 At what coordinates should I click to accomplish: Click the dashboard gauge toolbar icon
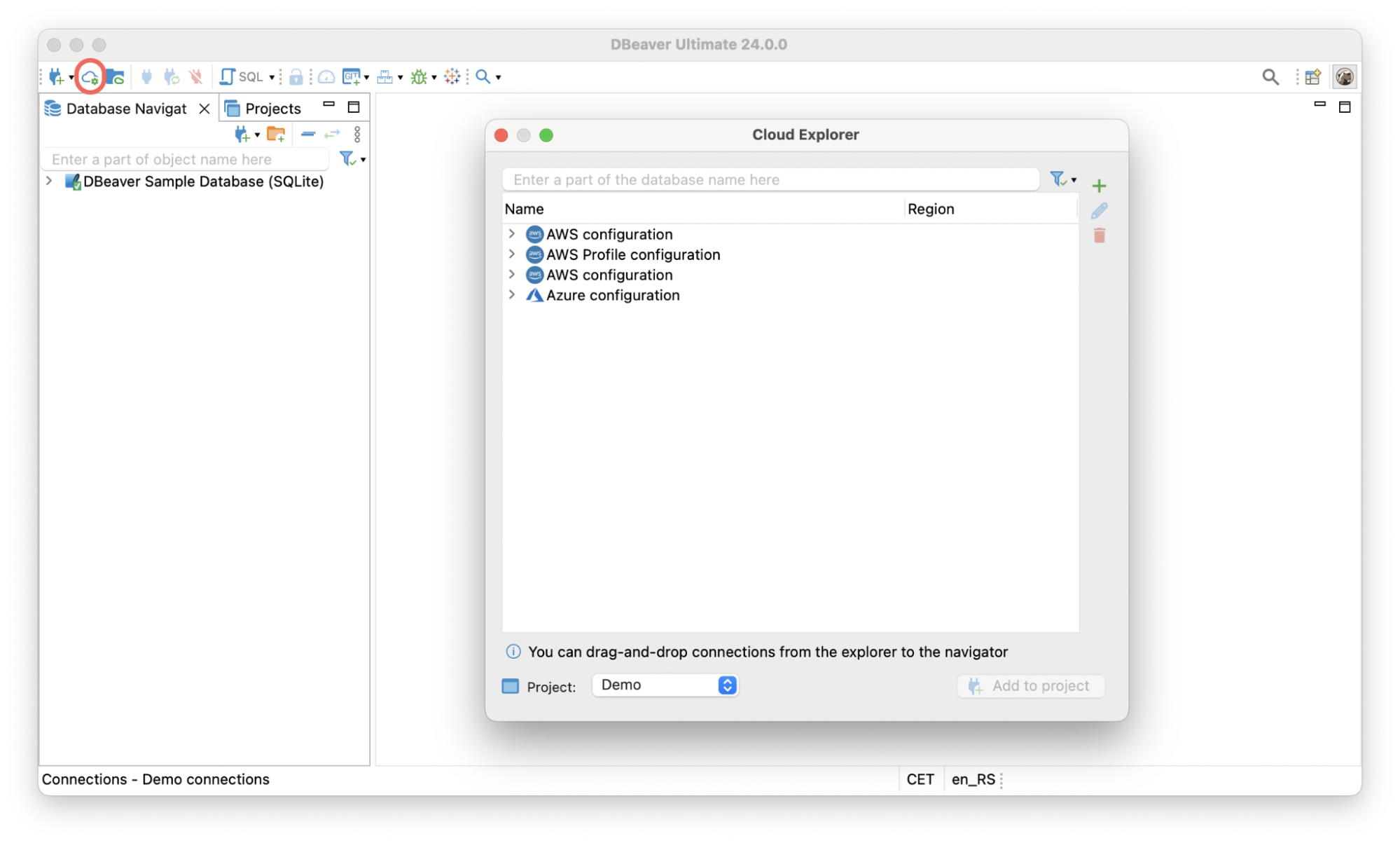326,76
